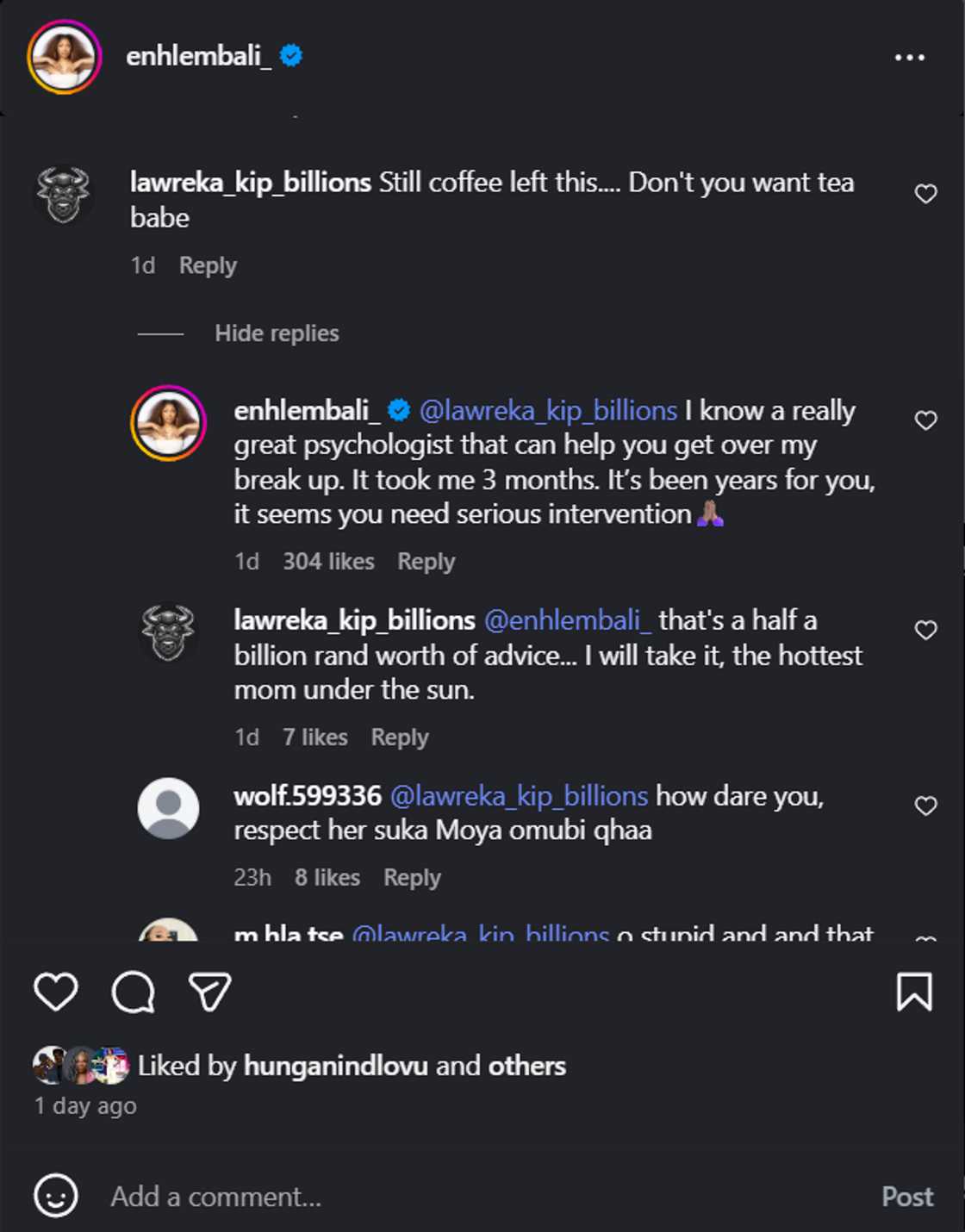Open comments via the speech bubble icon
Image resolution: width=965 pixels, height=1232 pixels.
point(134,992)
